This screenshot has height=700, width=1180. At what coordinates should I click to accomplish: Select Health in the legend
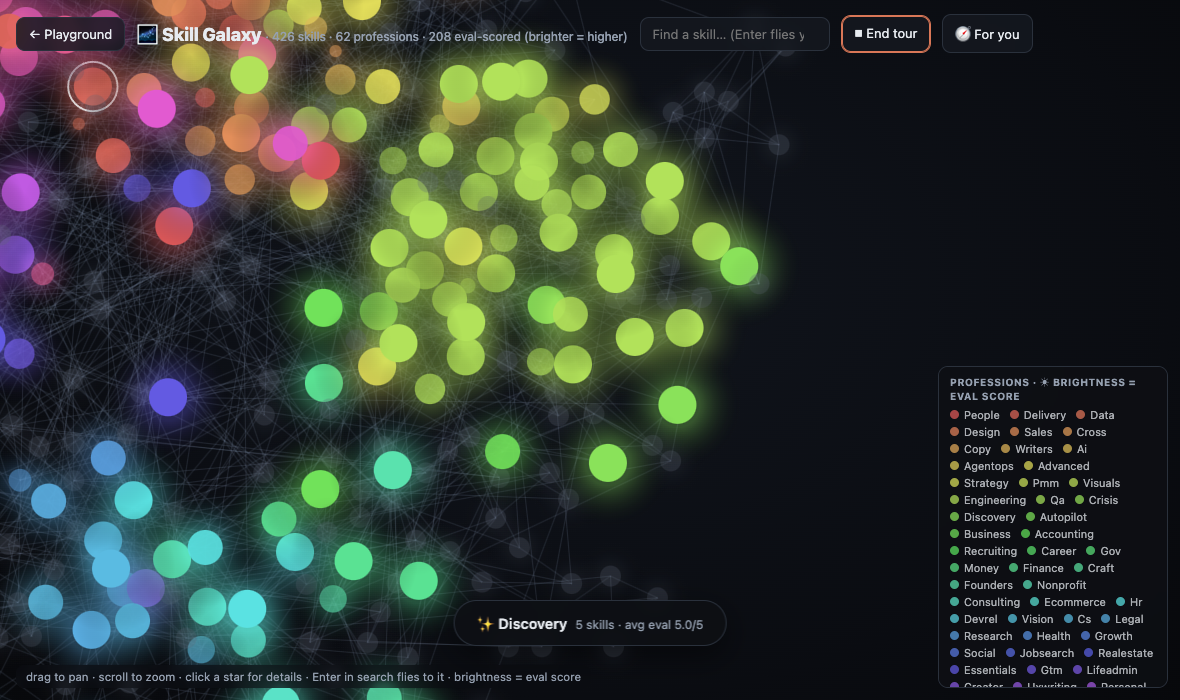1047,636
